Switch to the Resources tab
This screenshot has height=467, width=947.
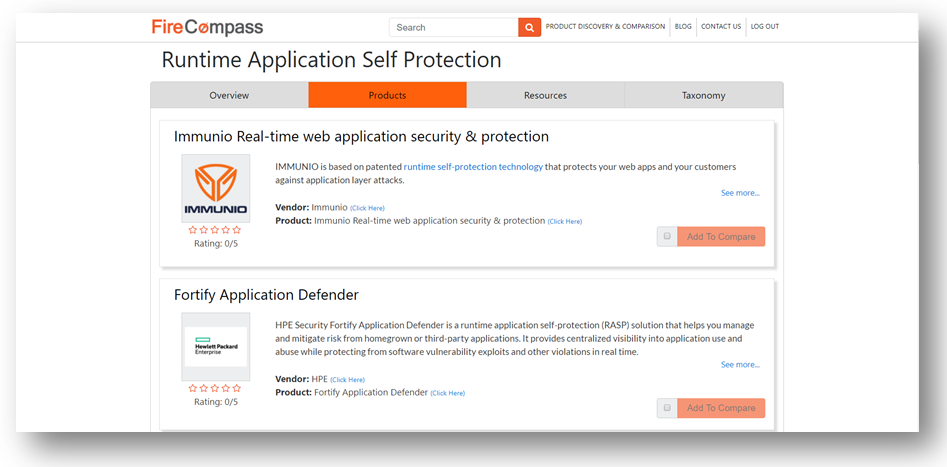(545, 95)
